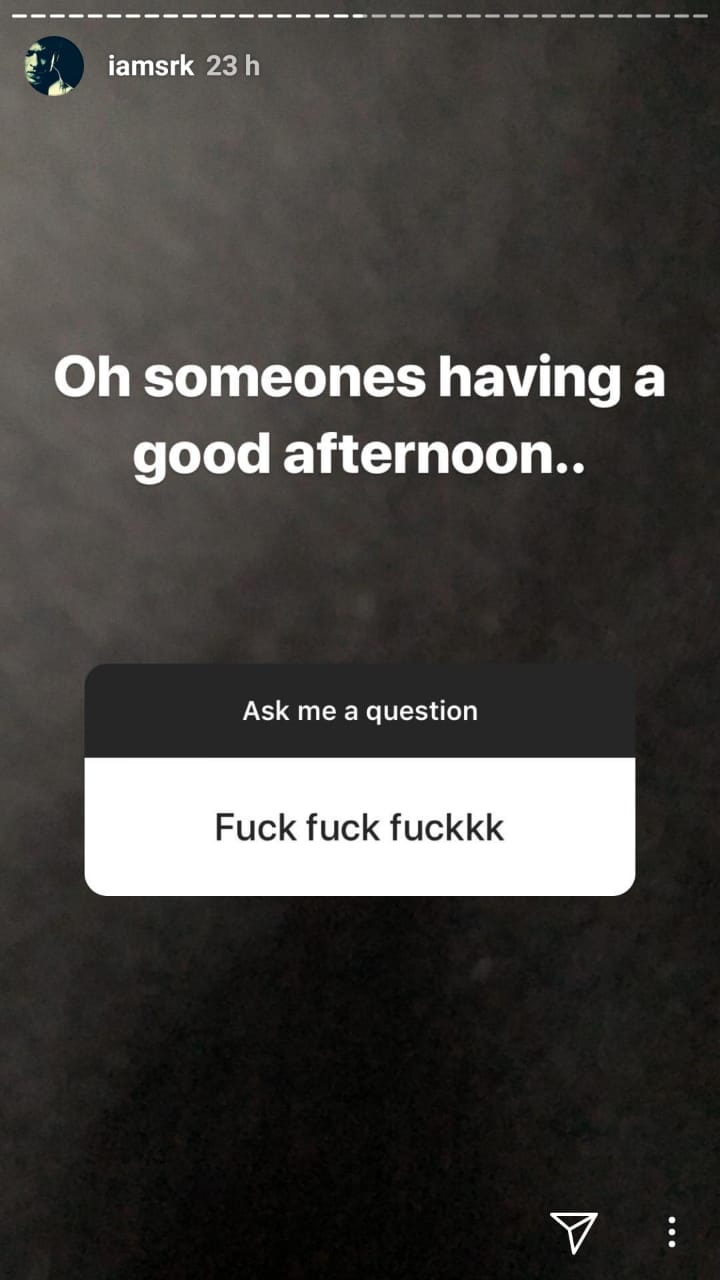Click the word "someones" in the caption
720x1280 pixels.
point(285,380)
